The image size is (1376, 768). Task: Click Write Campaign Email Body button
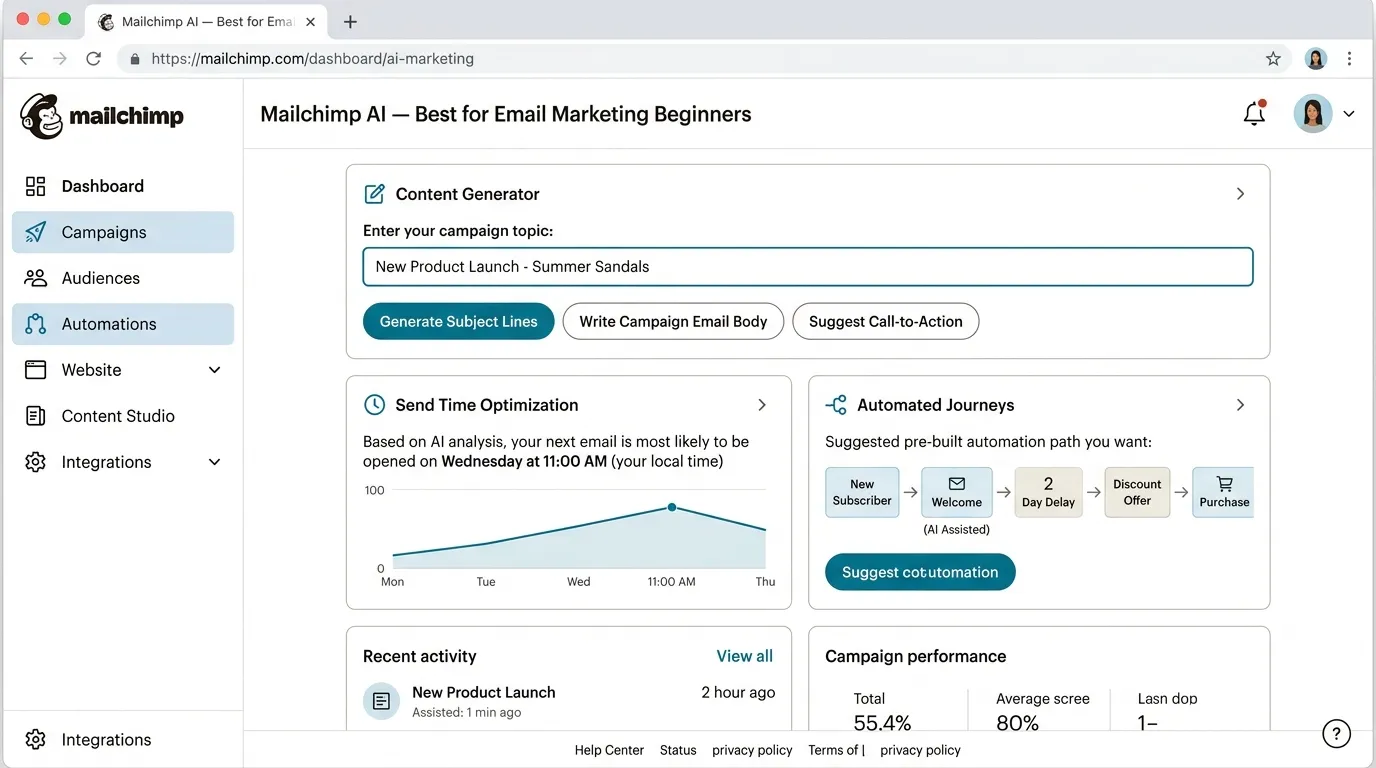(x=673, y=321)
